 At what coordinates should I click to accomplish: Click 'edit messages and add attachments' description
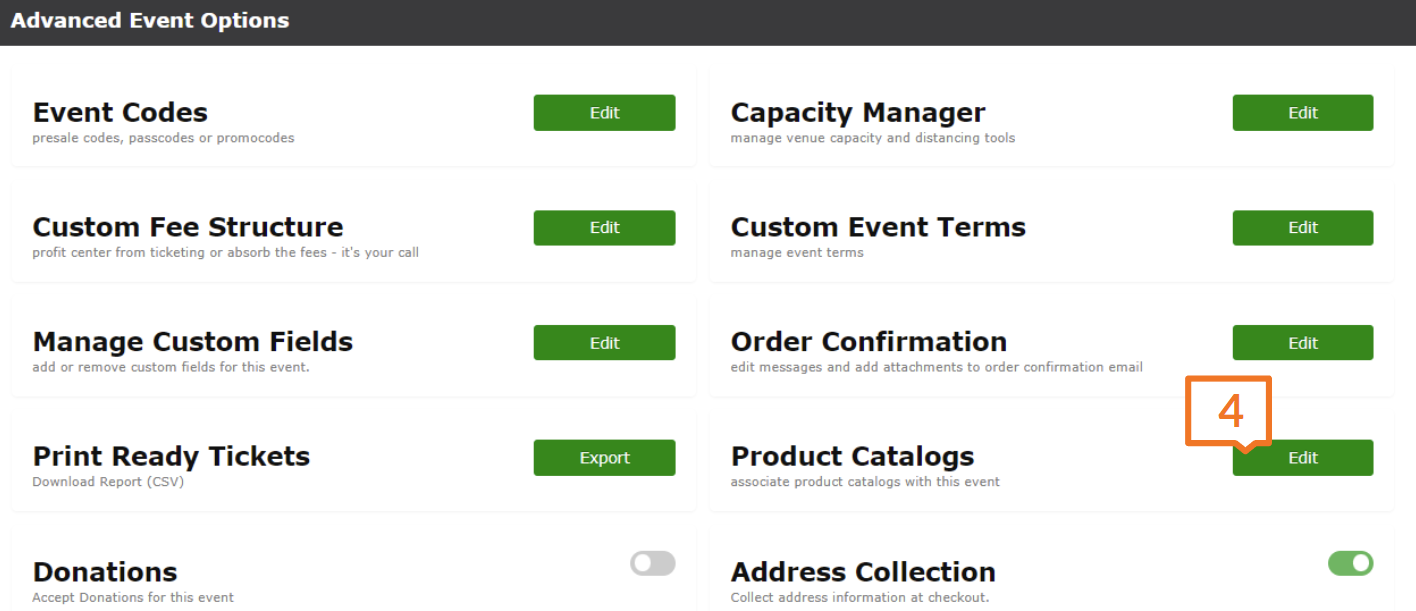click(937, 367)
